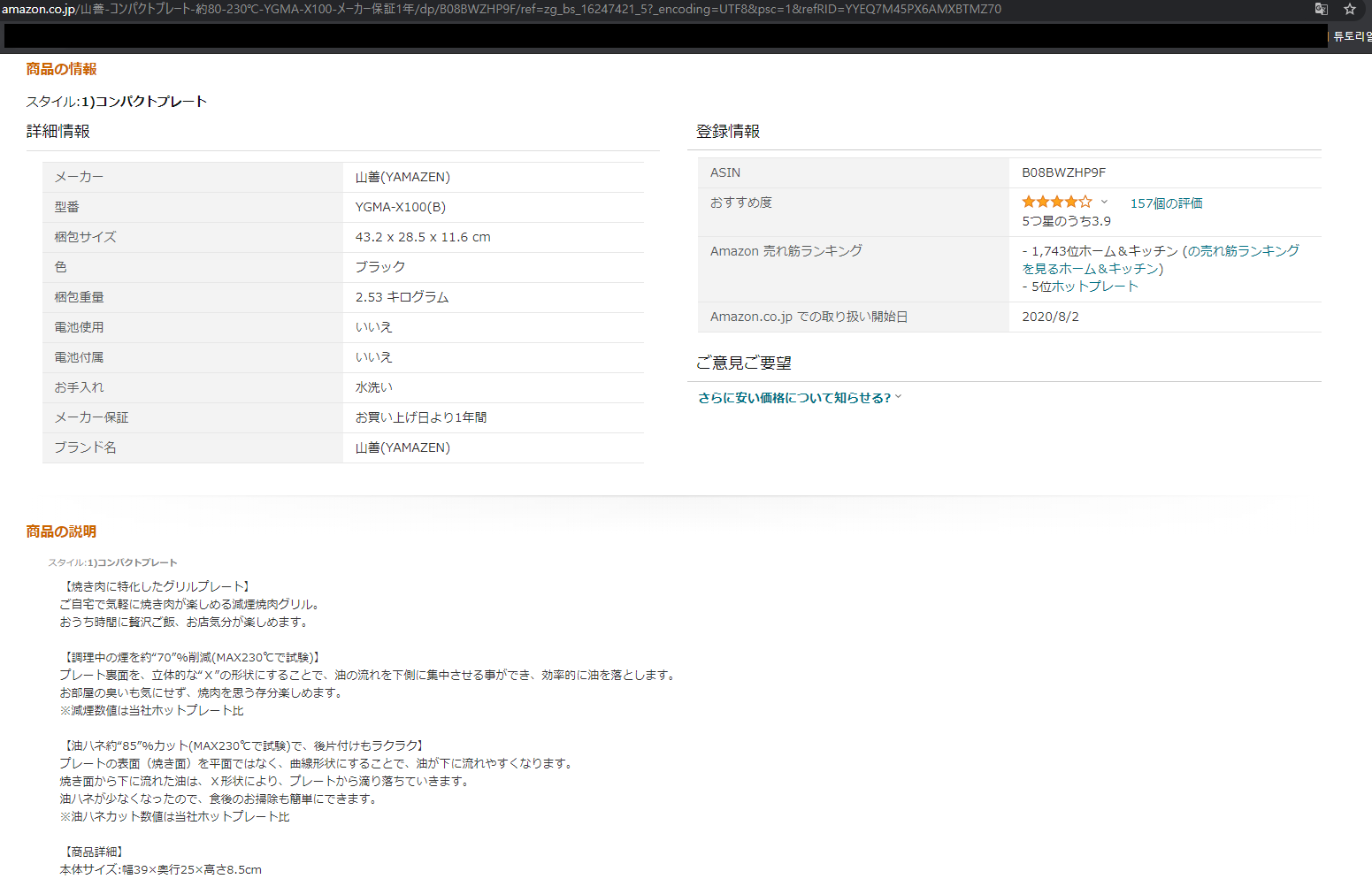Click 山善(YAMAZEN) in the メーカー row
Screen dimensions: 1372x879
pyautogui.click(x=402, y=177)
